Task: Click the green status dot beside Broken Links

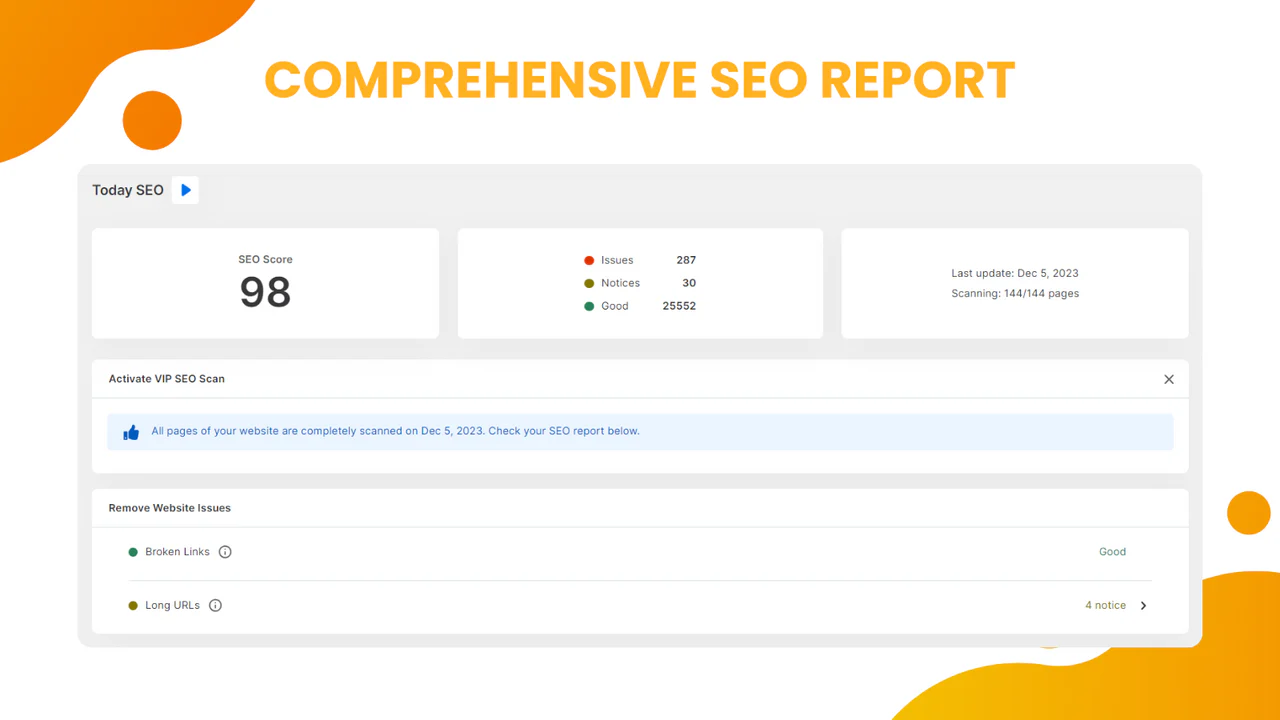Action: pyautogui.click(x=133, y=552)
